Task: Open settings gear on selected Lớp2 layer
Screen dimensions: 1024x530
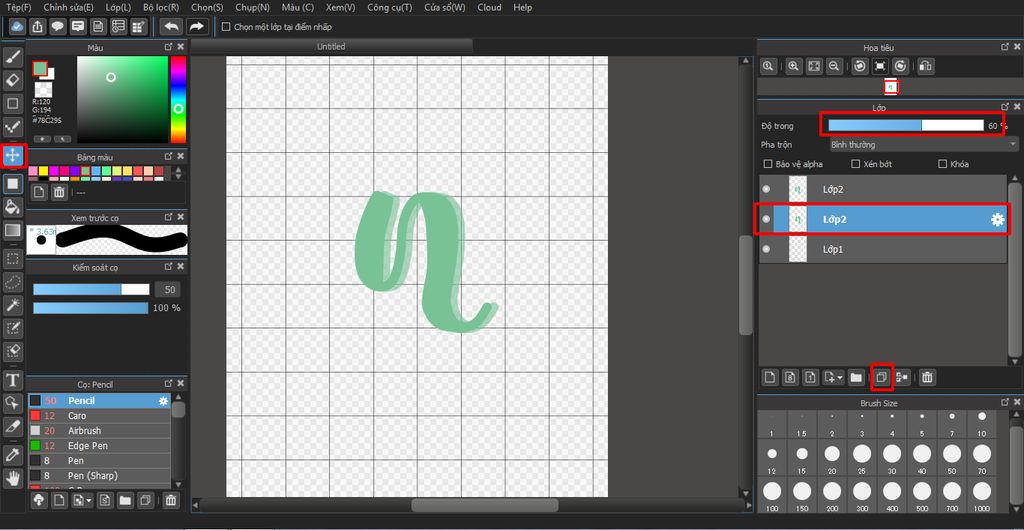Action: 997,220
